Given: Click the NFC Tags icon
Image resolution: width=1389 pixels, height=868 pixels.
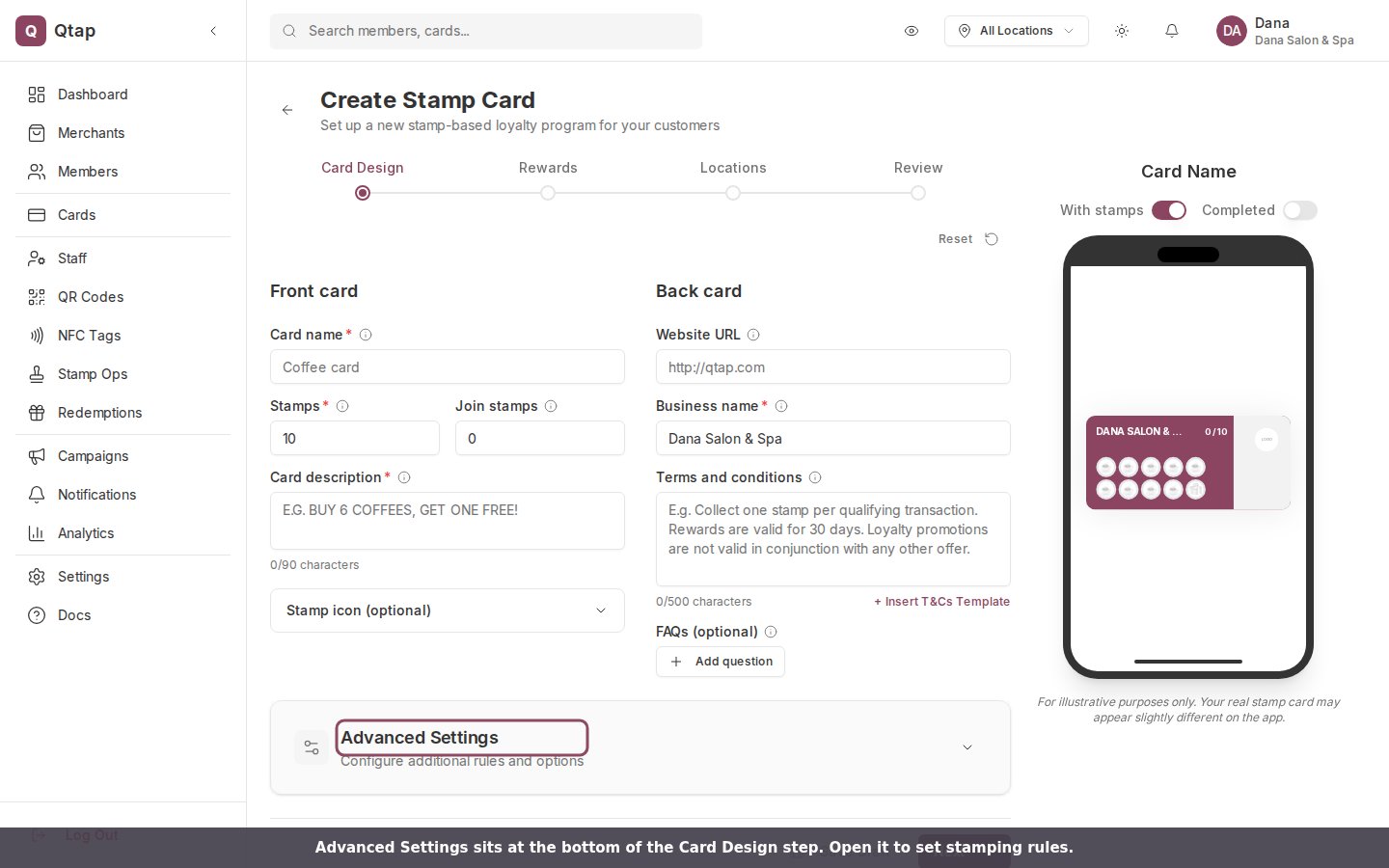Looking at the screenshot, I should 37,336.
